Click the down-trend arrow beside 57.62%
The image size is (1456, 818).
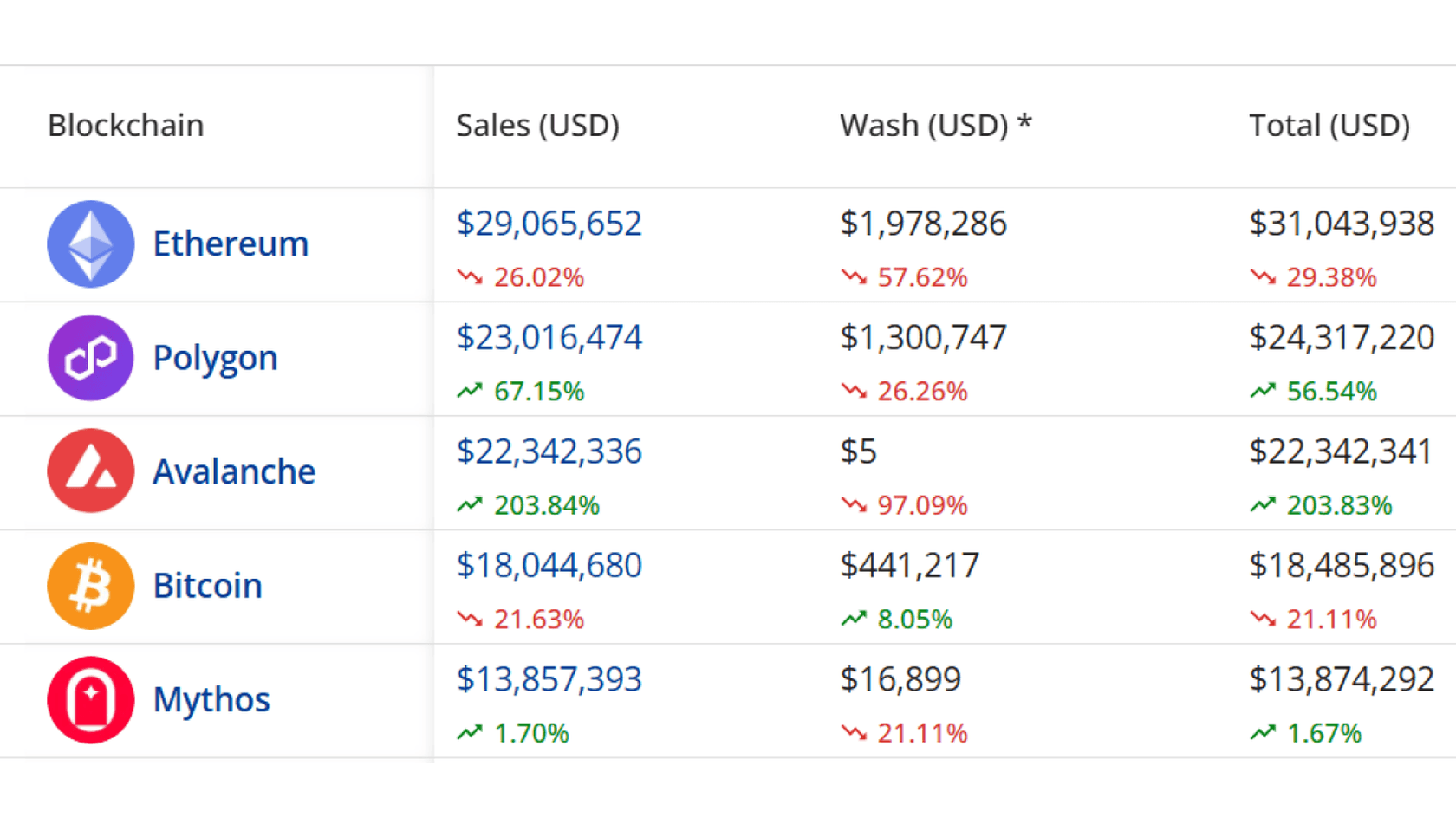[x=854, y=277]
